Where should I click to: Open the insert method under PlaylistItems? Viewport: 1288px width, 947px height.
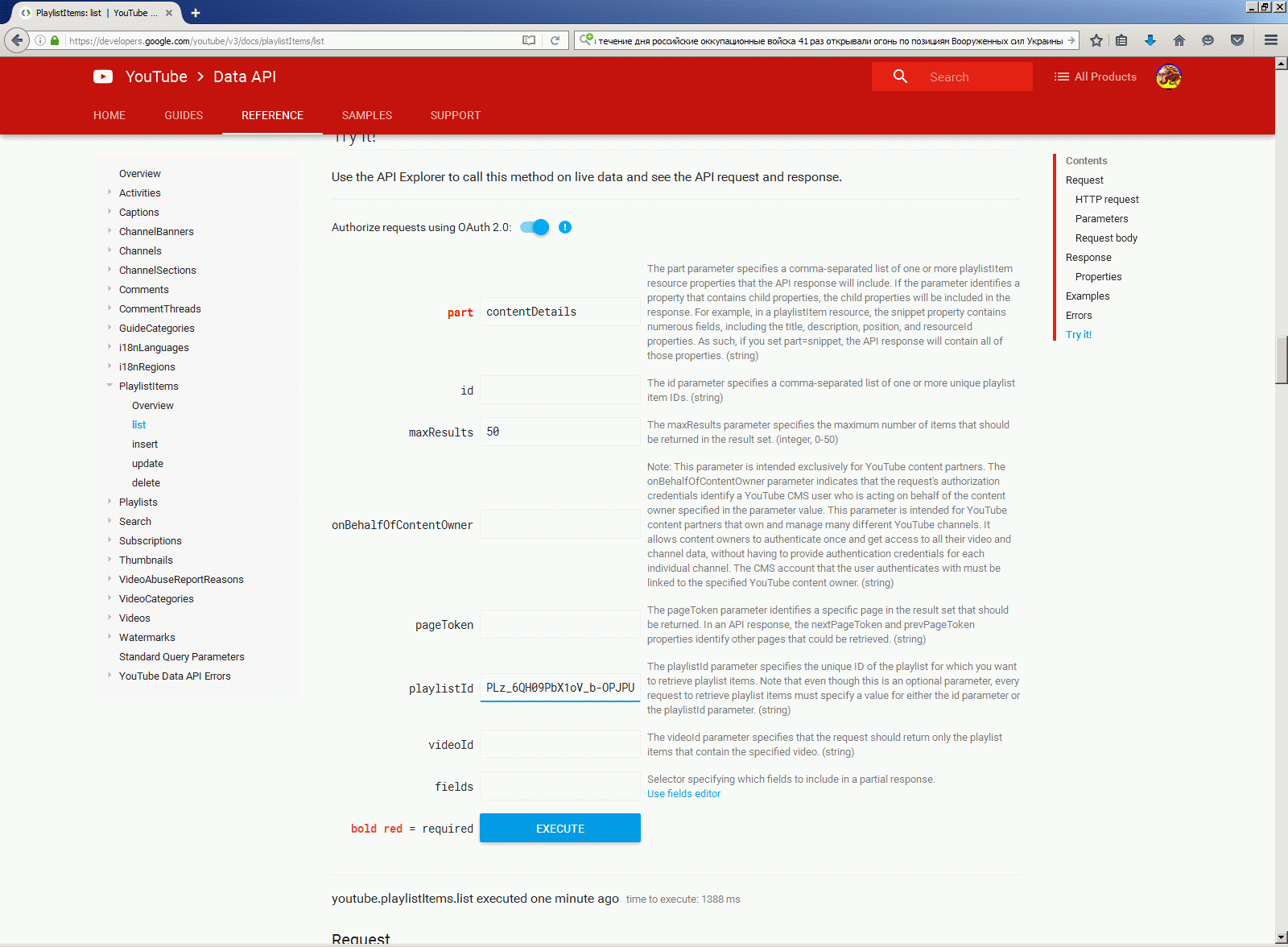point(145,444)
